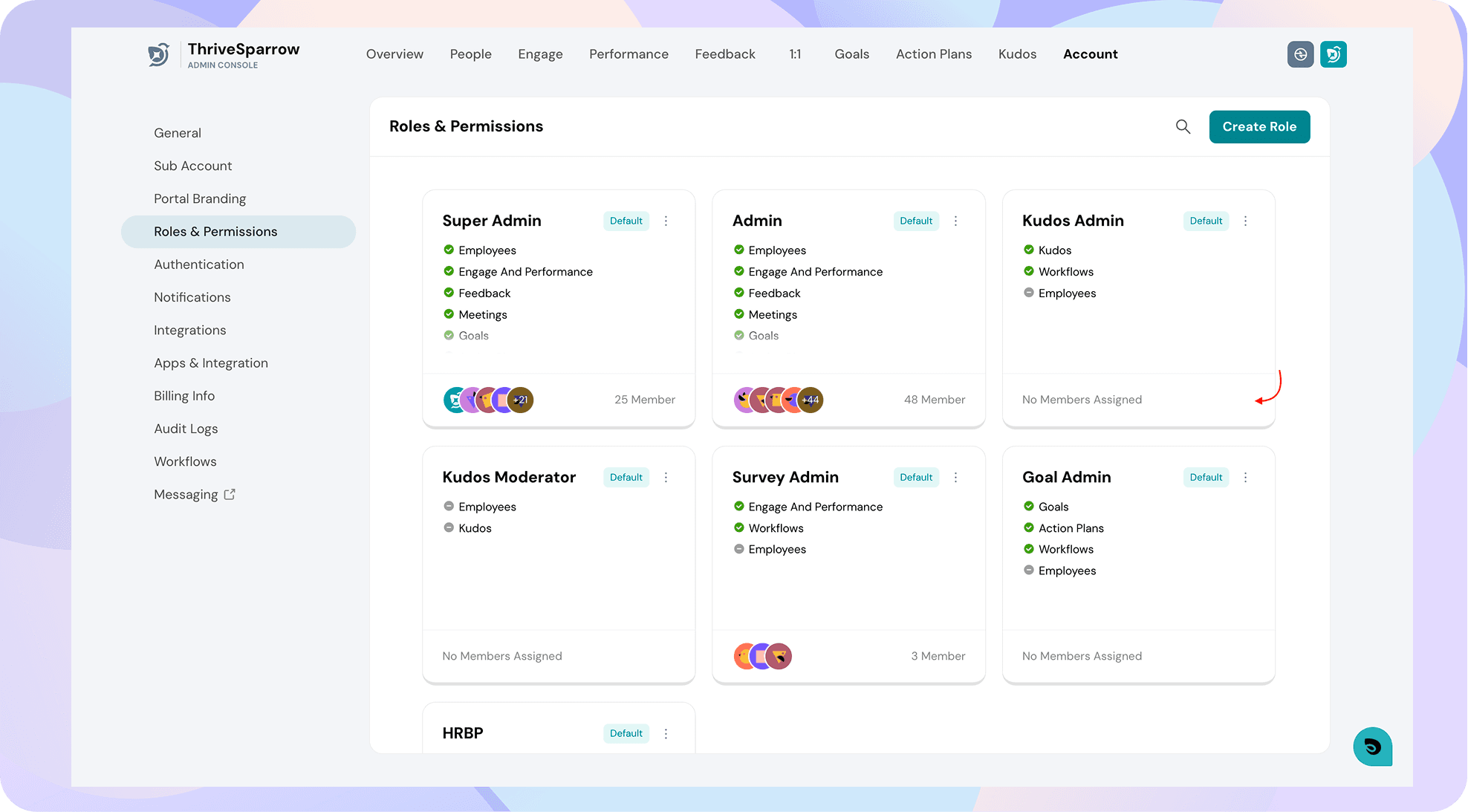Viewport: 1468px width, 812px height.
Task: Click Admin card member avatars group
Action: pyautogui.click(x=778, y=400)
